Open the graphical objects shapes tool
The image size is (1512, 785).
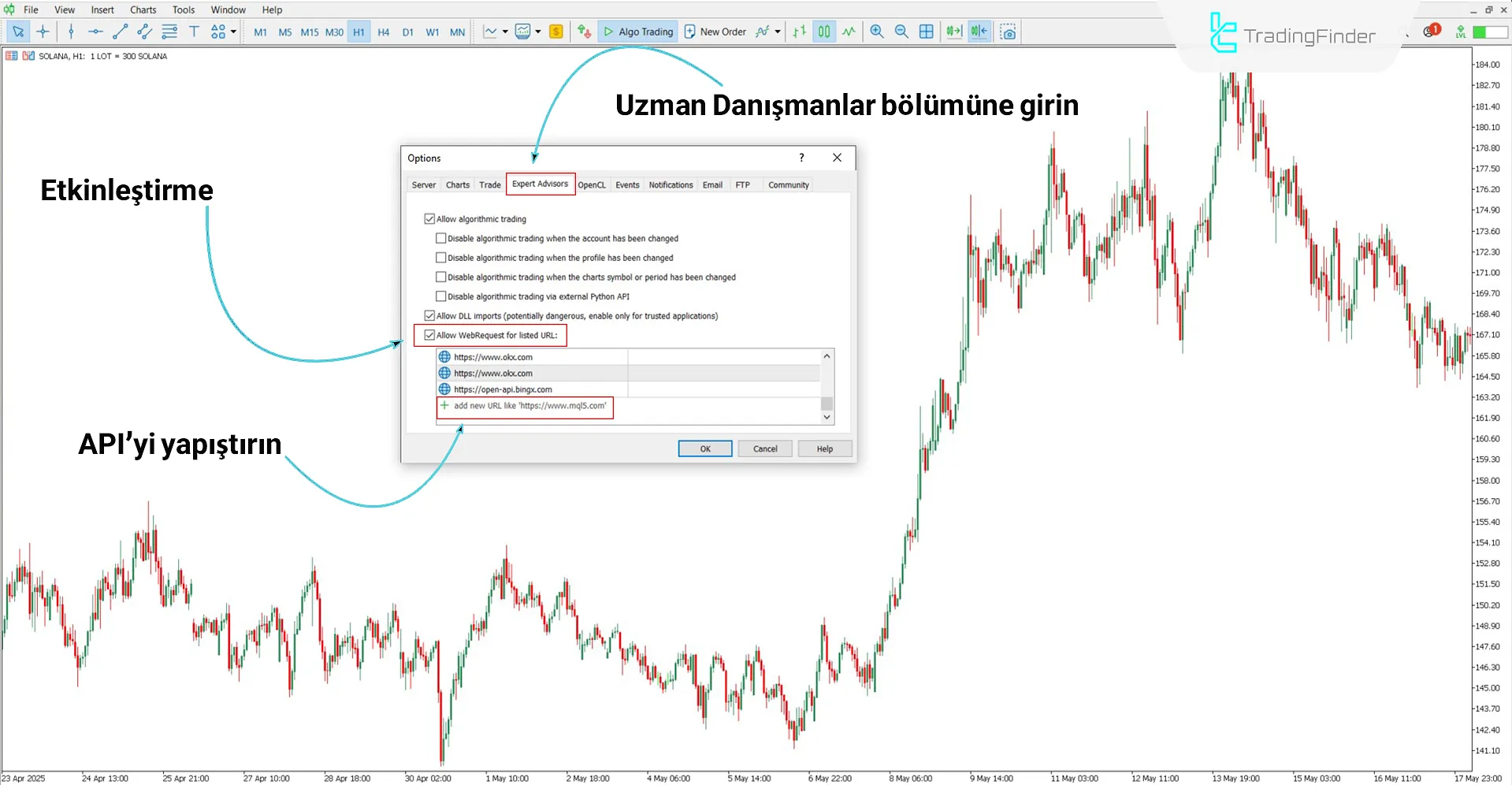tap(218, 32)
